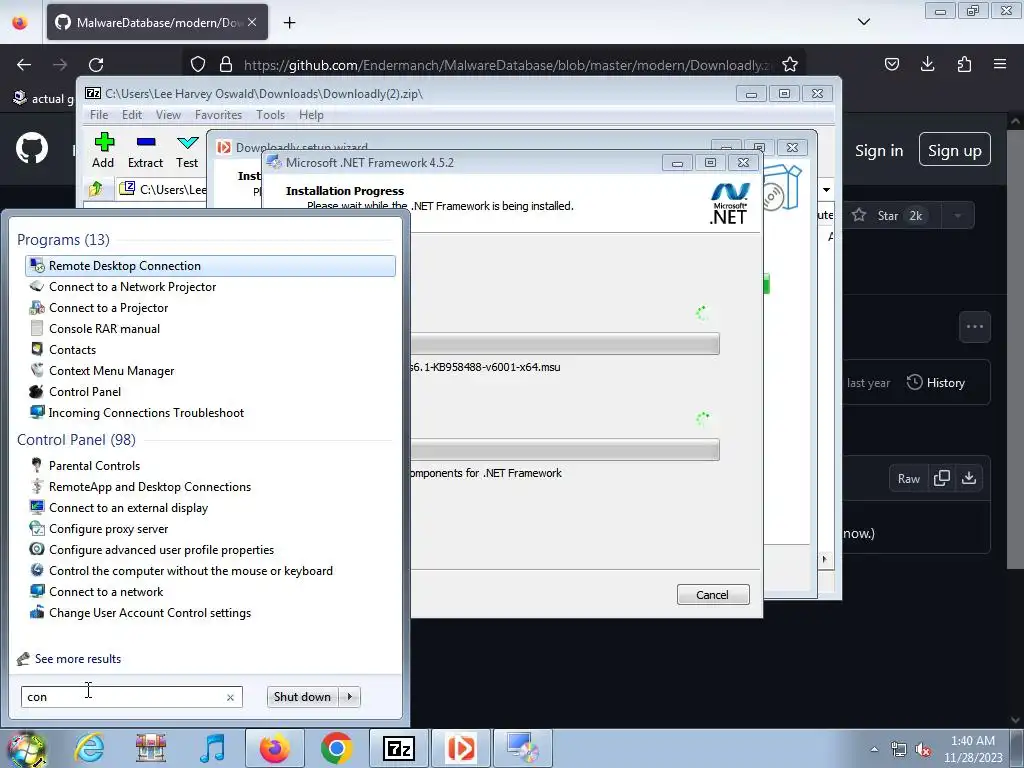Viewport: 1024px width, 768px height.
Task: Click the Raw button on GitHub
Action: pos(908,478)
